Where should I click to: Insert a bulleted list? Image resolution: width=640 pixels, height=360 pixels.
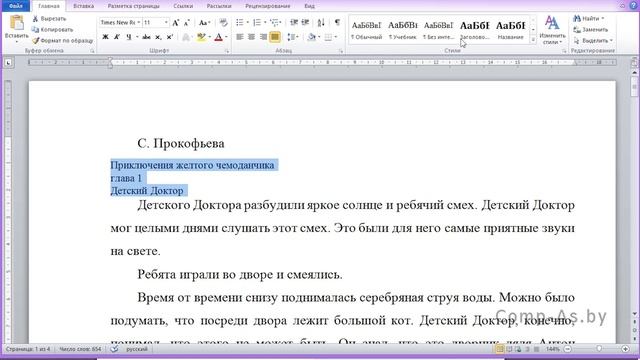pos(240,22)
